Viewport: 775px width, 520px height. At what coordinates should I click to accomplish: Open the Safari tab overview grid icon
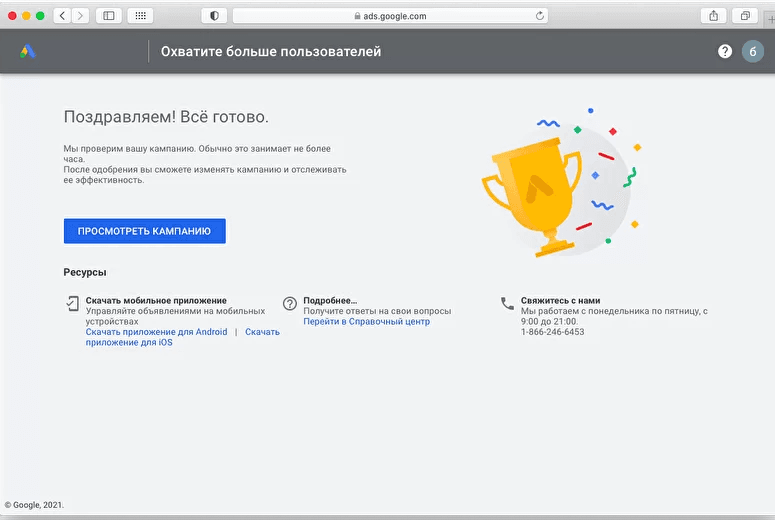pyautogui.click(x=140, y=16)
